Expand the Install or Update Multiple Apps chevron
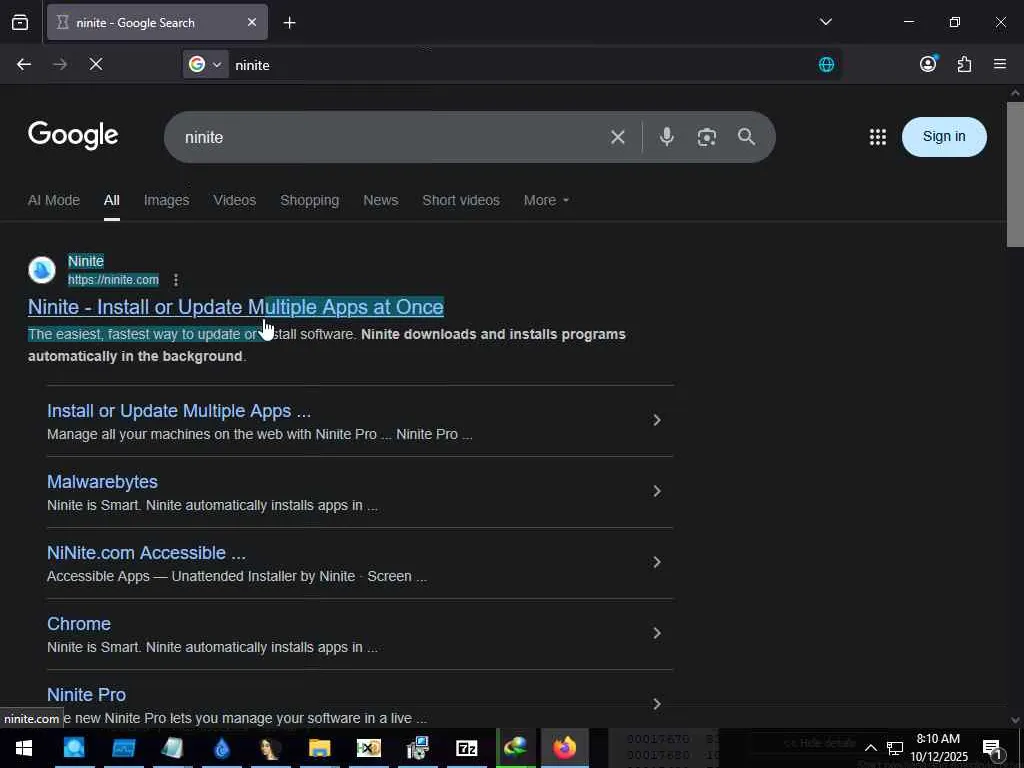This screenshot has width=1024, height=768. (x=657, y=420)
